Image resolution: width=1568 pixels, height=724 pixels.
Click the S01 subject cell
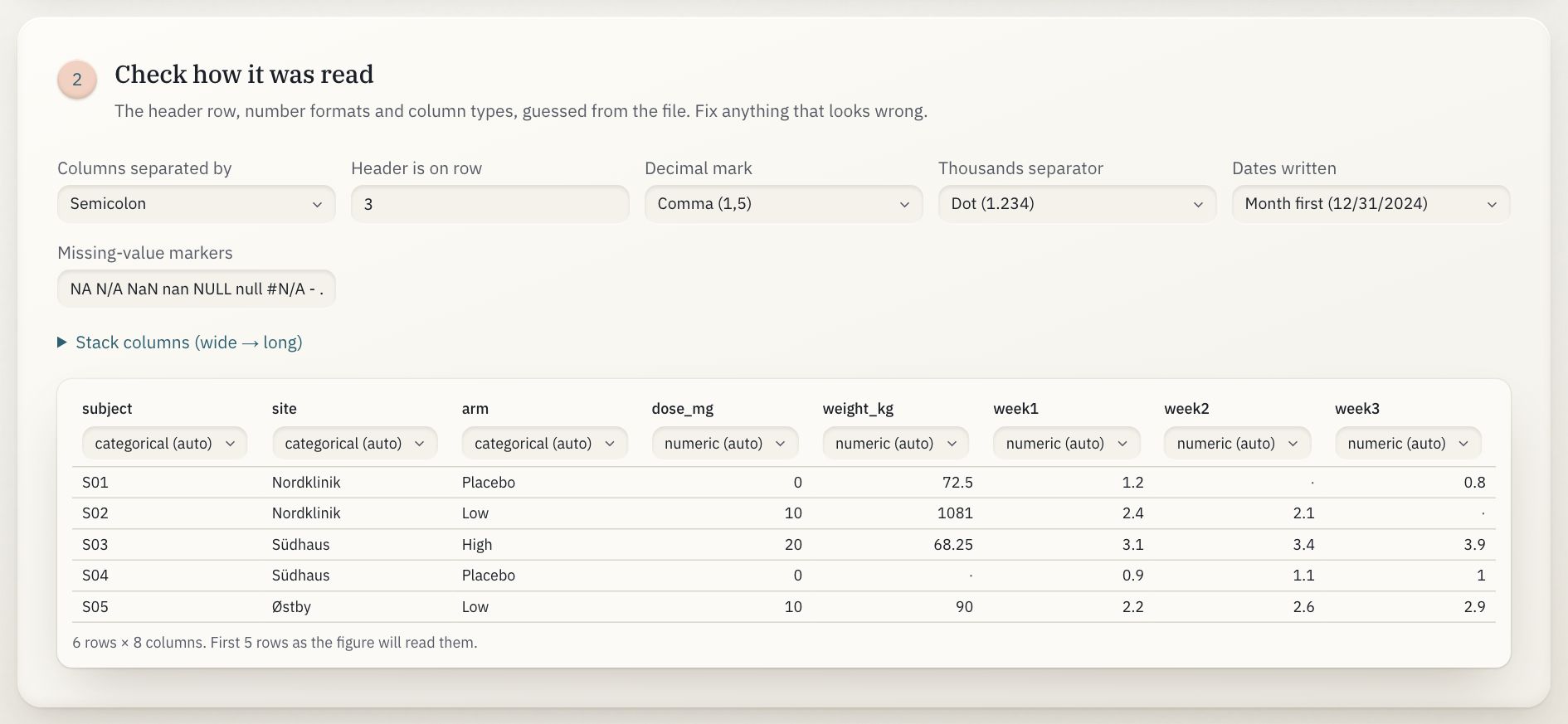click(x=95, y=483)
